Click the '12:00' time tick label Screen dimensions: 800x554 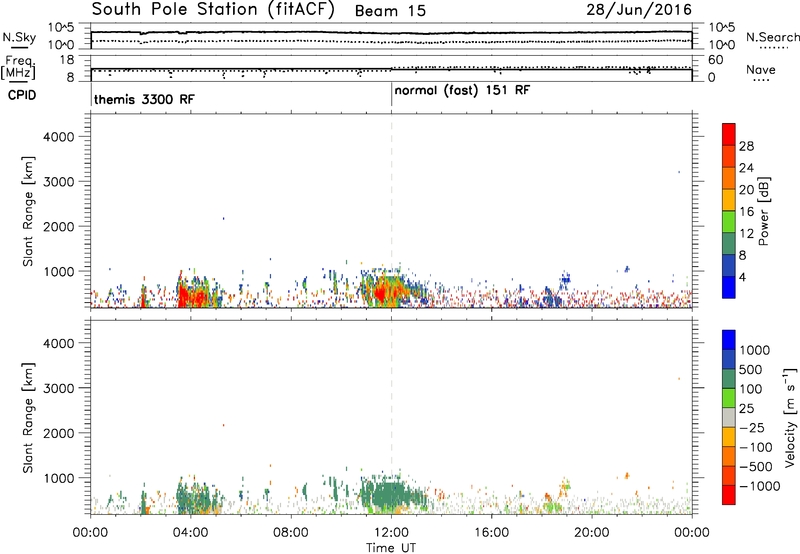(391, 532)
